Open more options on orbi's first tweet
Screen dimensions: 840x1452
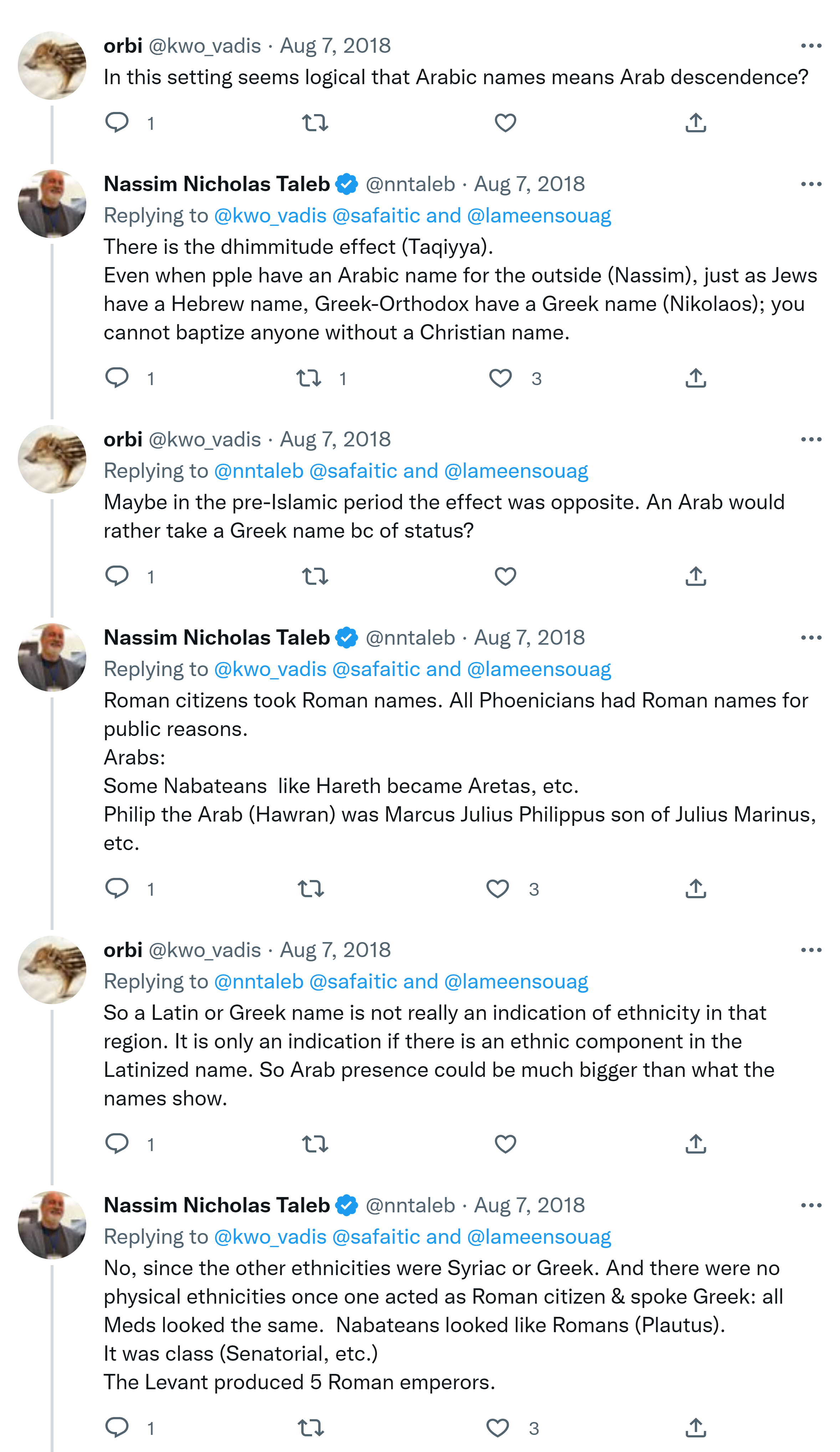coord(811,46)
